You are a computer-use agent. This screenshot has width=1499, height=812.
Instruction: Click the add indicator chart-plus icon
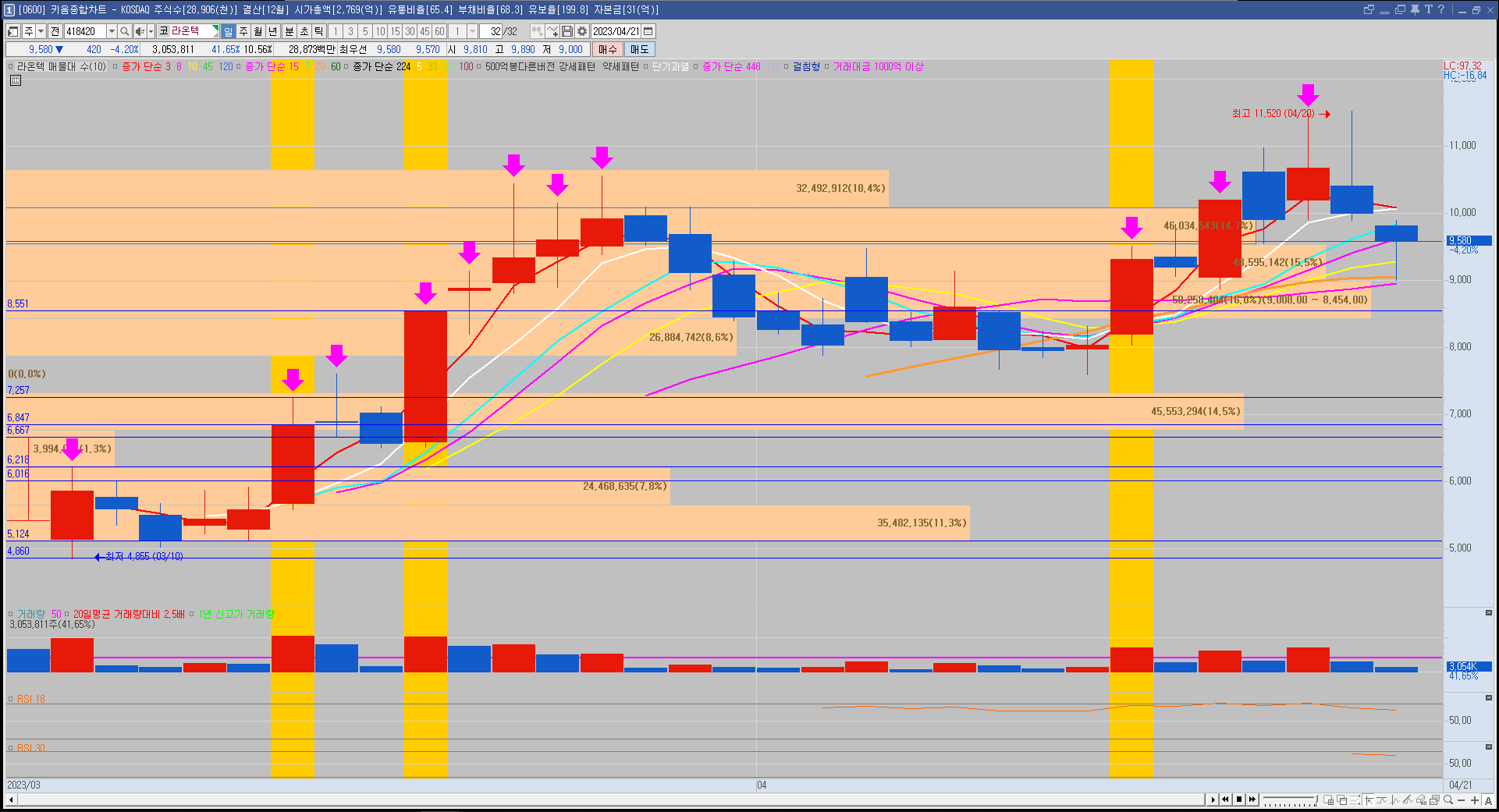pos(552,31)
